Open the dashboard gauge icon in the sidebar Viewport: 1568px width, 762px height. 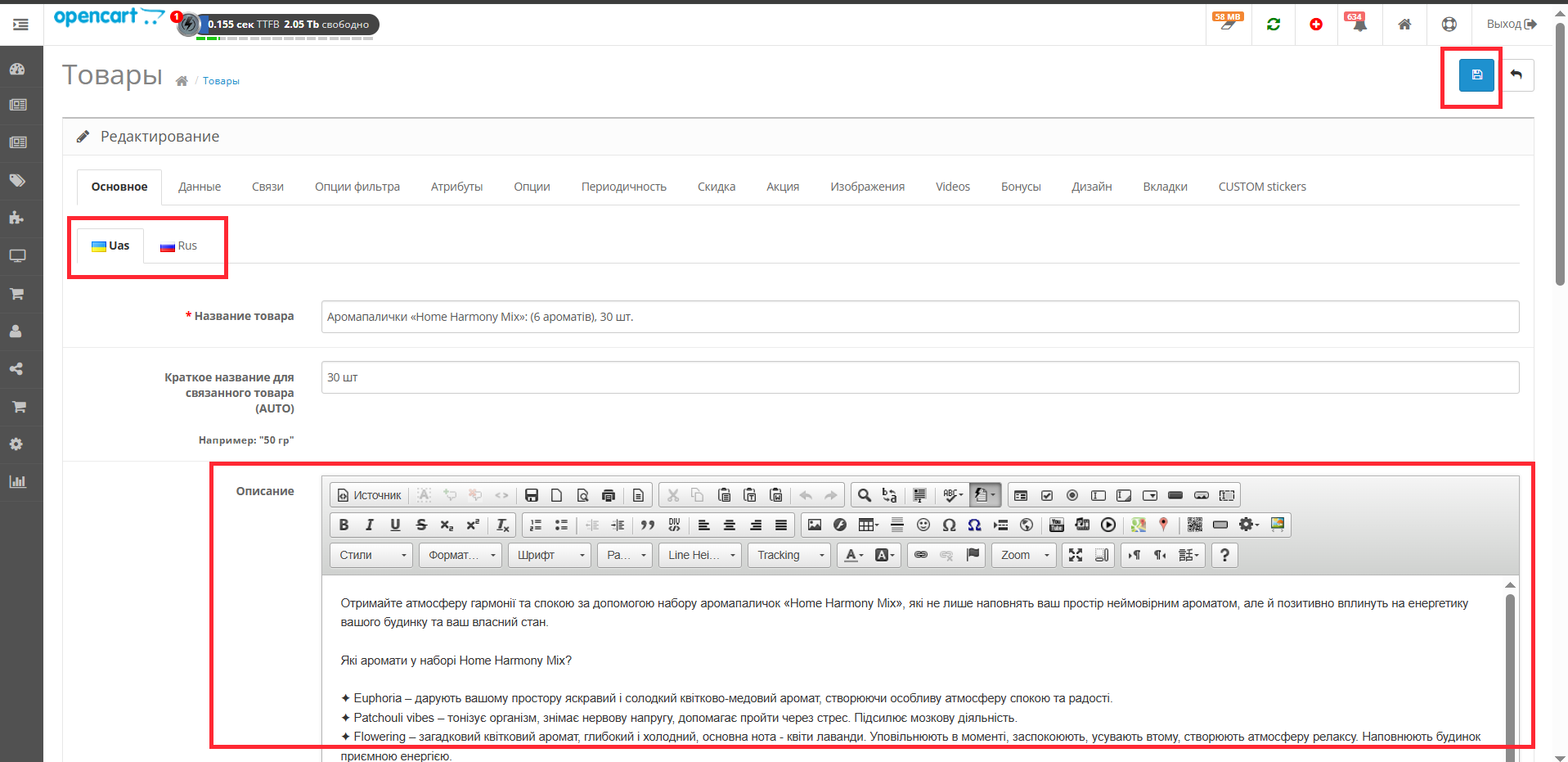point(17,69)
